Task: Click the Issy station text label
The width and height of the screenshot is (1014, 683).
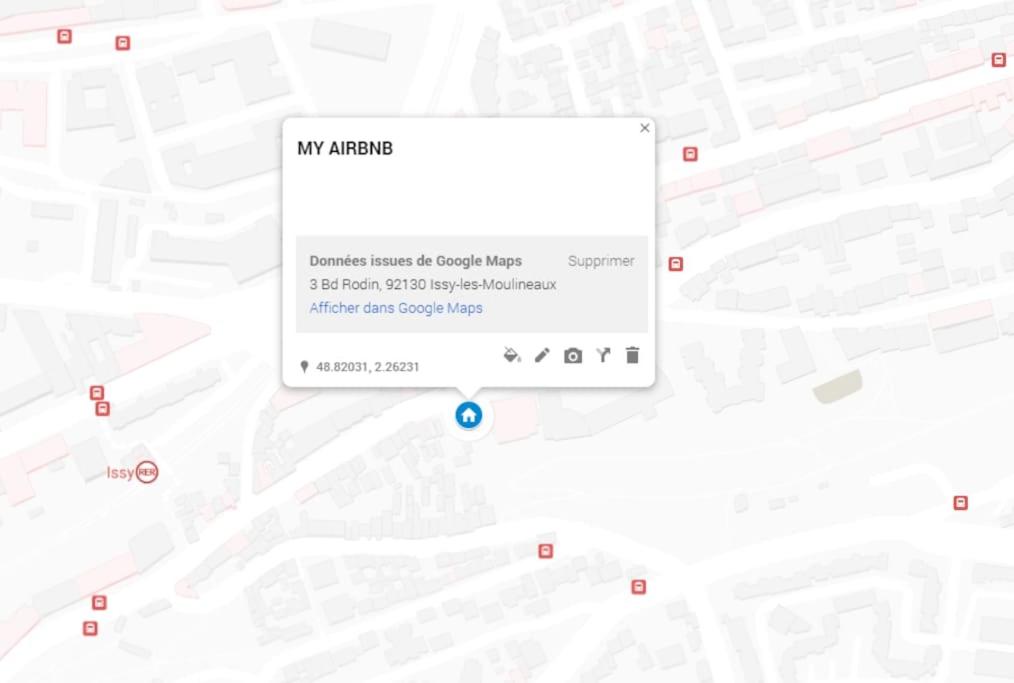Action: [x=119, y=472]
